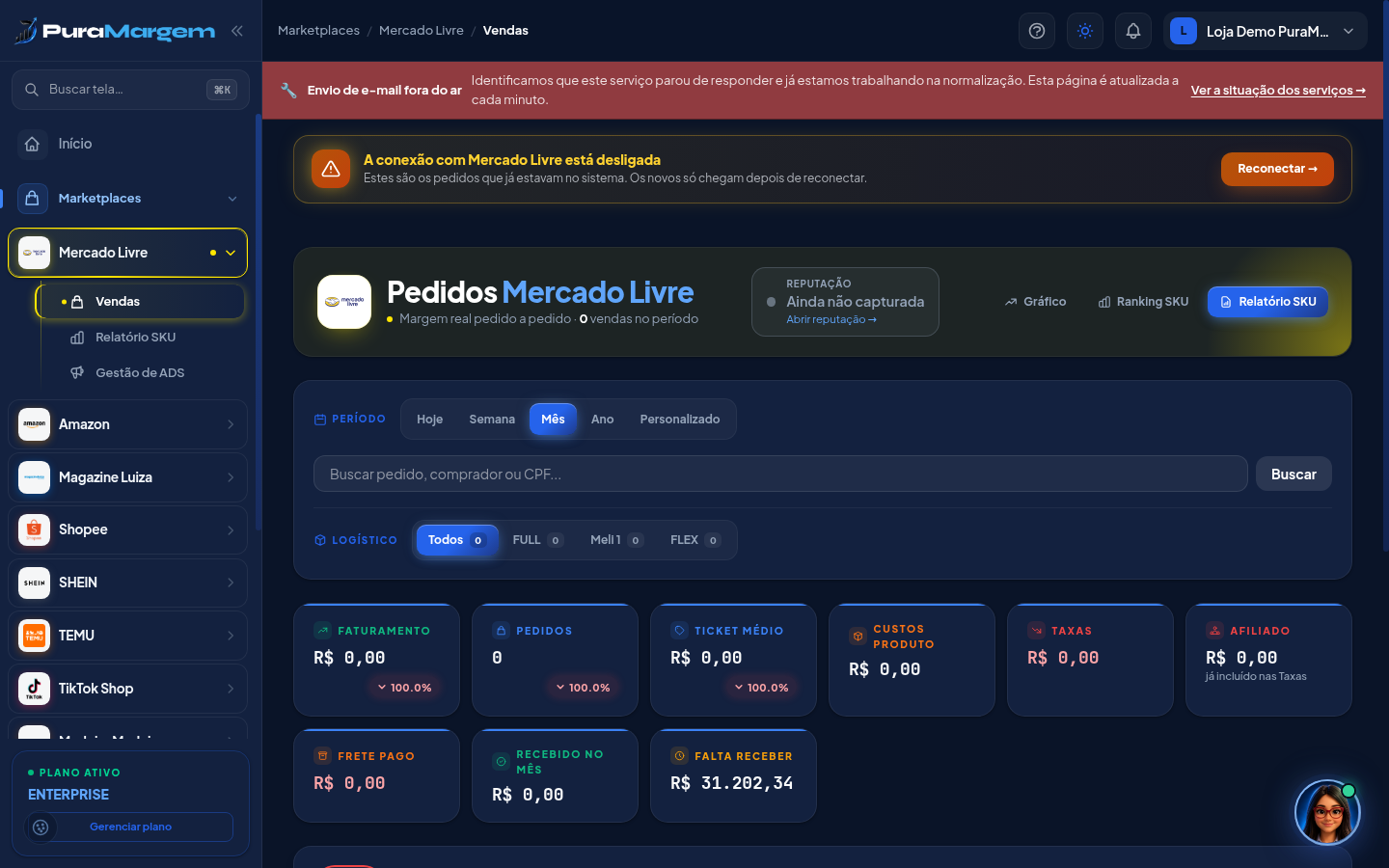Select the Personalizado period option

coord(680,420)
